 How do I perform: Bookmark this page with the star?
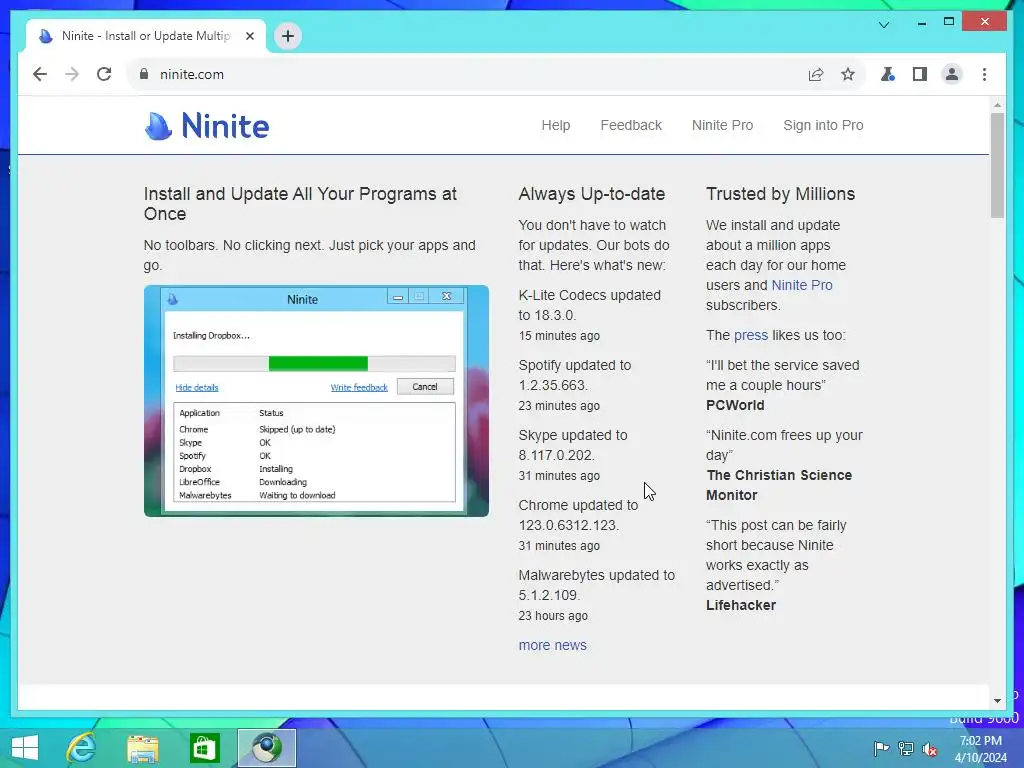pos(848,74)
